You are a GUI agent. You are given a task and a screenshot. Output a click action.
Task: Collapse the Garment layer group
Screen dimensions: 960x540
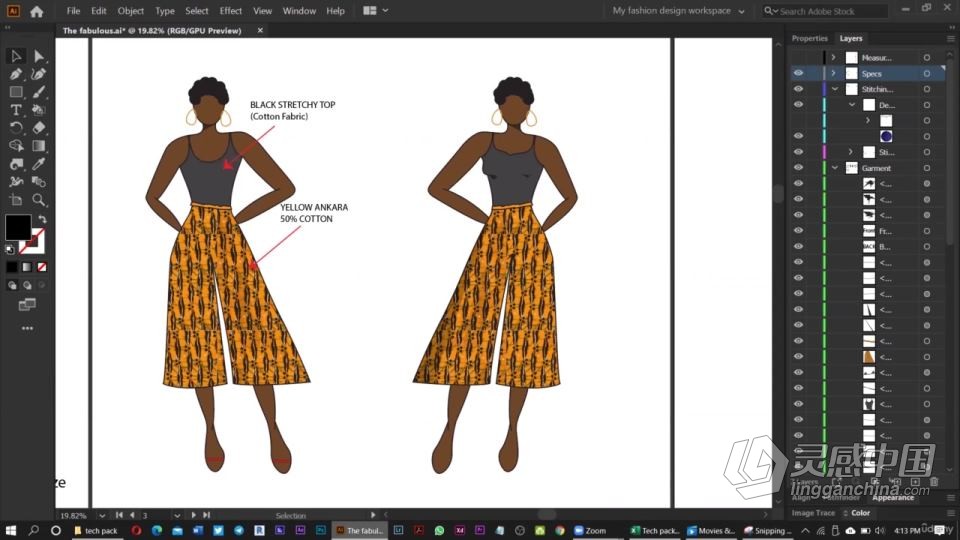[x=834, y=168]
